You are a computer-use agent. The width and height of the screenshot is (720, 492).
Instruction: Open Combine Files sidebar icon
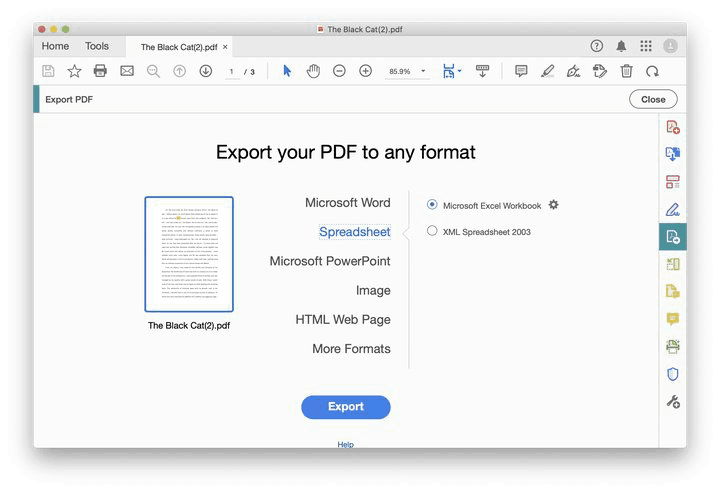pos(673,291)
